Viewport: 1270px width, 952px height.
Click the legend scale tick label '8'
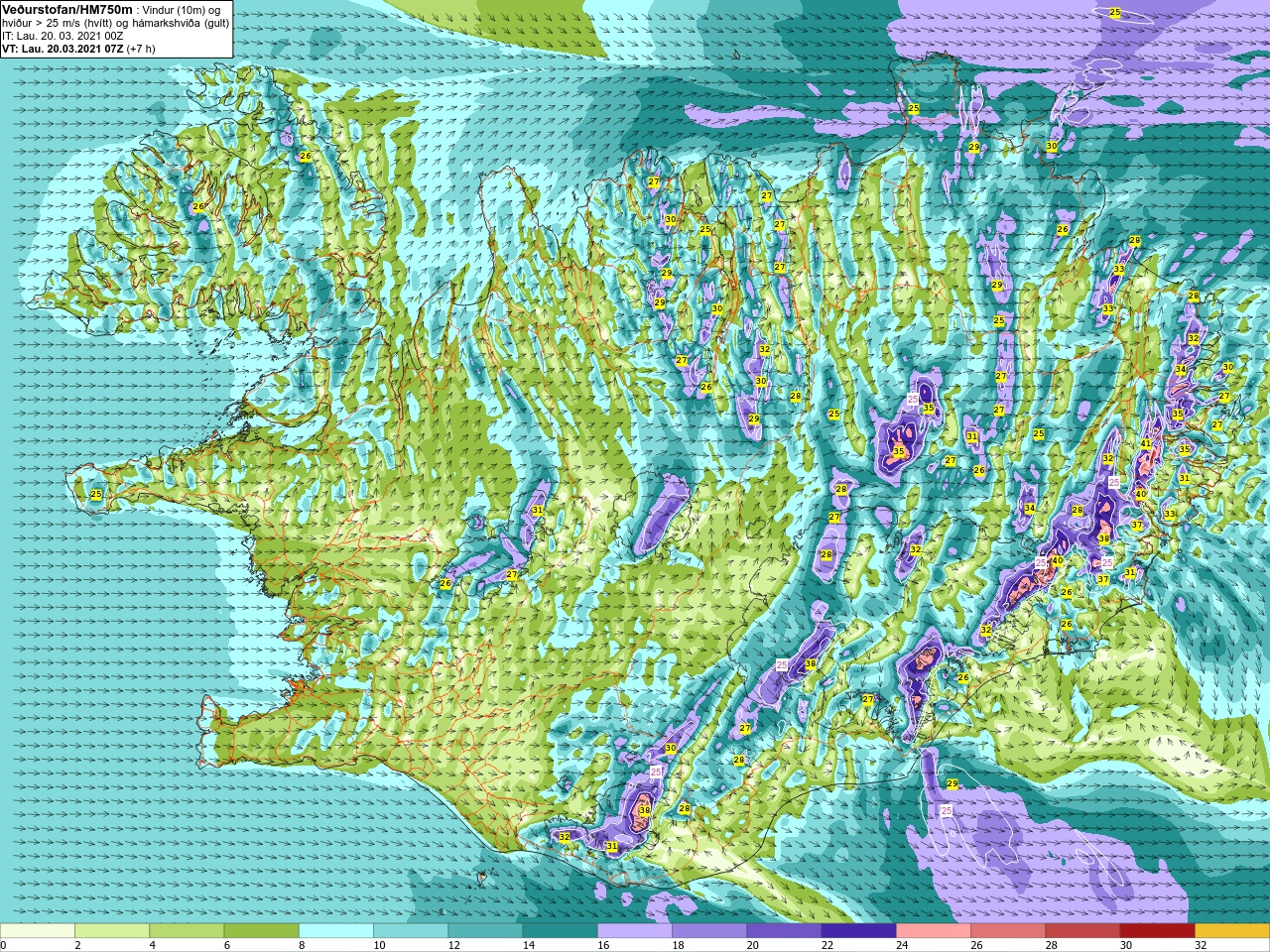click(302, 945)
